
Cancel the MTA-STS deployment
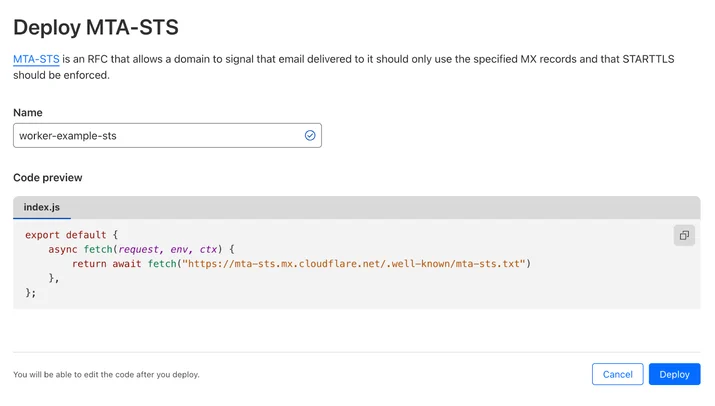click(617, 374)
